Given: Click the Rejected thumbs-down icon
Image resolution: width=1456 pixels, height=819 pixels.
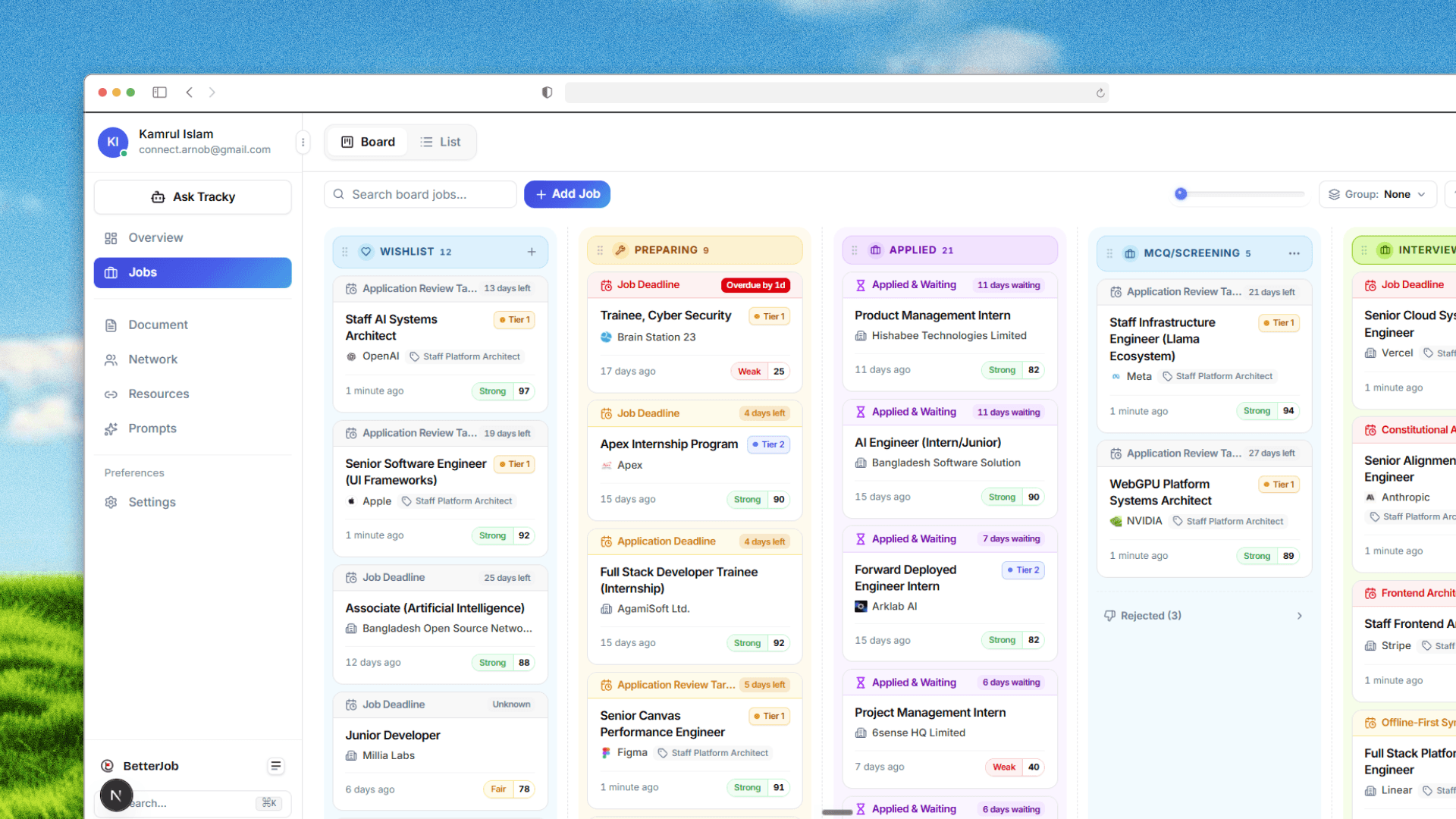Looking at the screenshot, I should click(1109, 616).
